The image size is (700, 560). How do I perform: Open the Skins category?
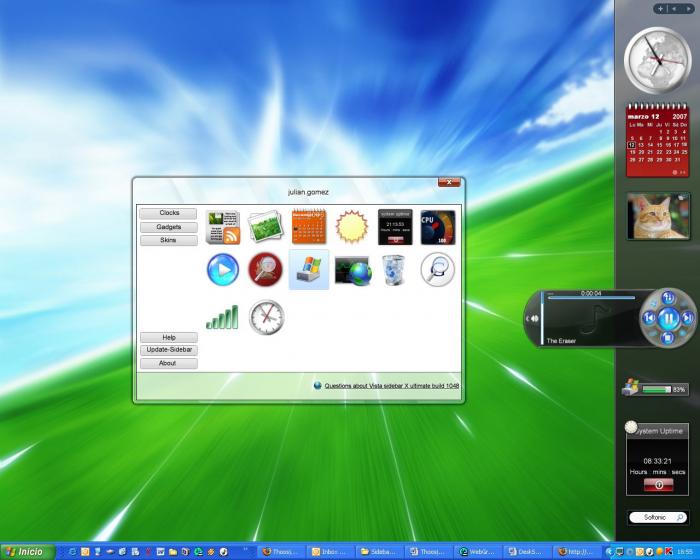pos(168,240)
